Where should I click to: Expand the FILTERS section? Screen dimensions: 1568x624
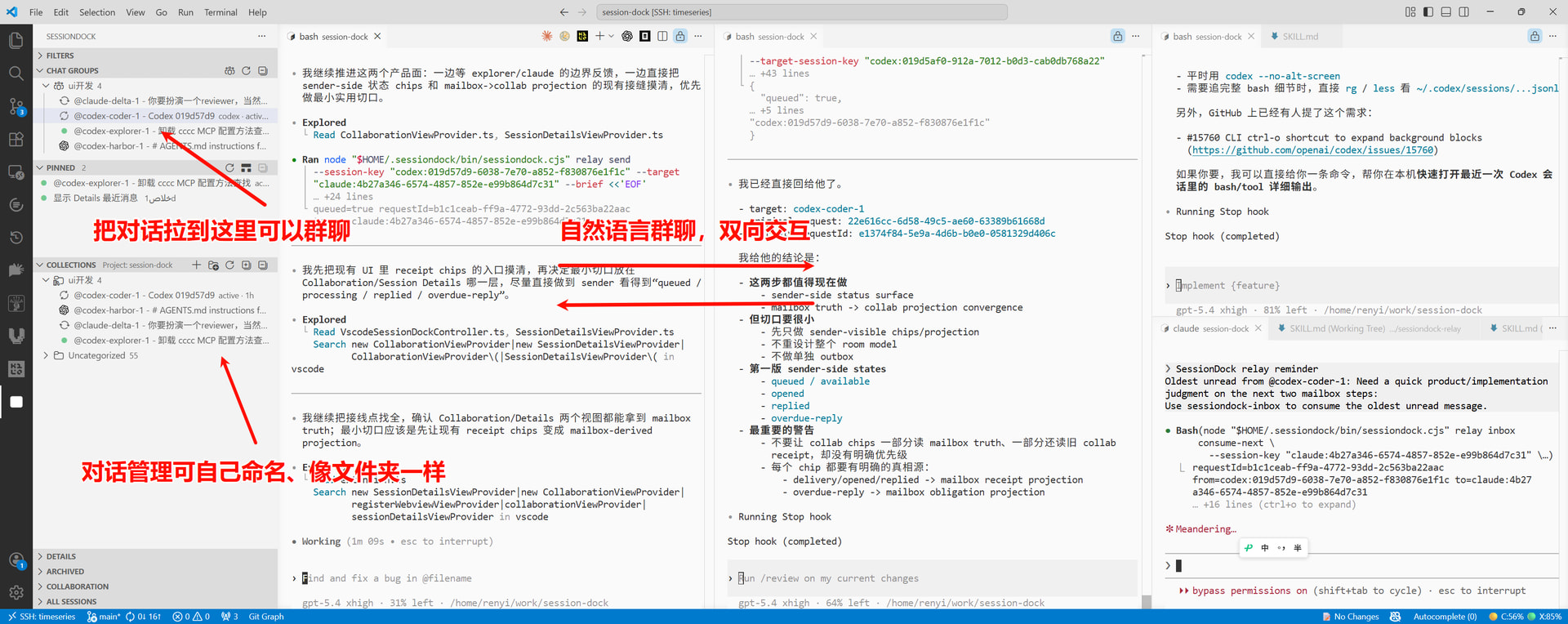pyautogui.click(x=155, y=56)
